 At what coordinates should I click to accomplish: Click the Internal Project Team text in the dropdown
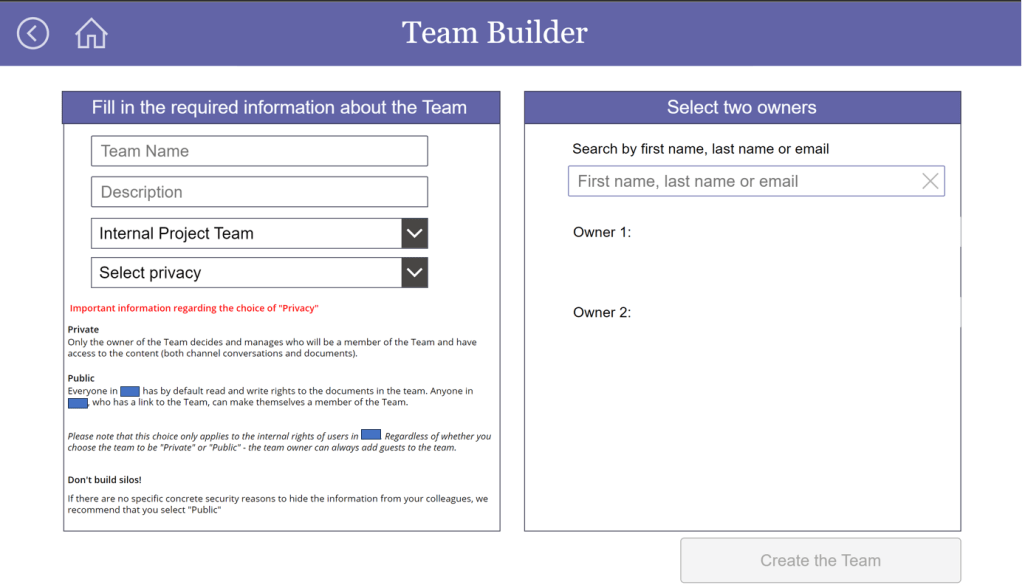(x=177, y=233)
